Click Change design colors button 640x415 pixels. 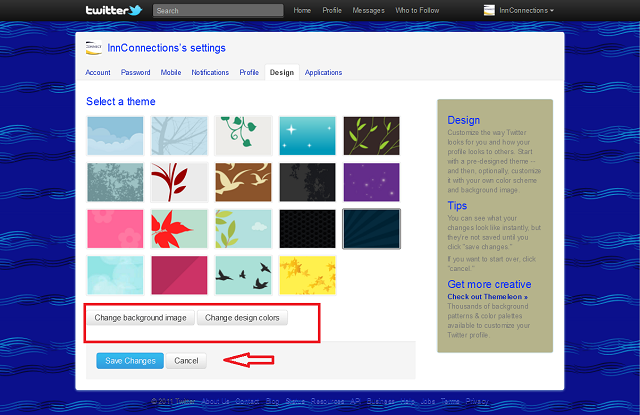[243, 318]
